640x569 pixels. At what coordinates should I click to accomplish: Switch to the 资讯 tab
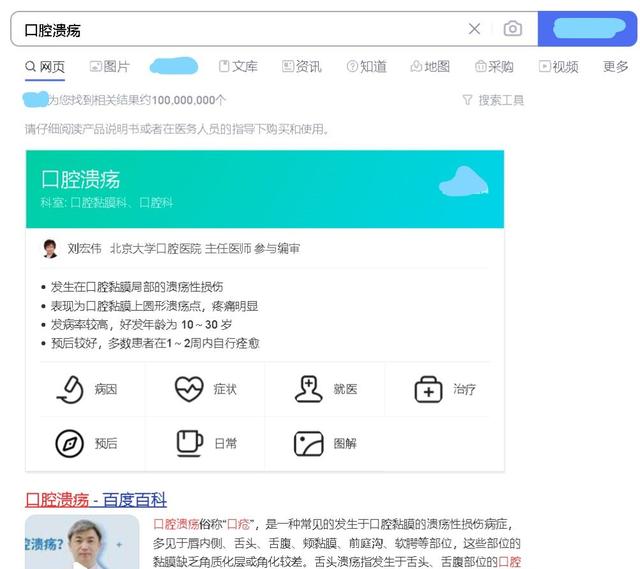302,67
